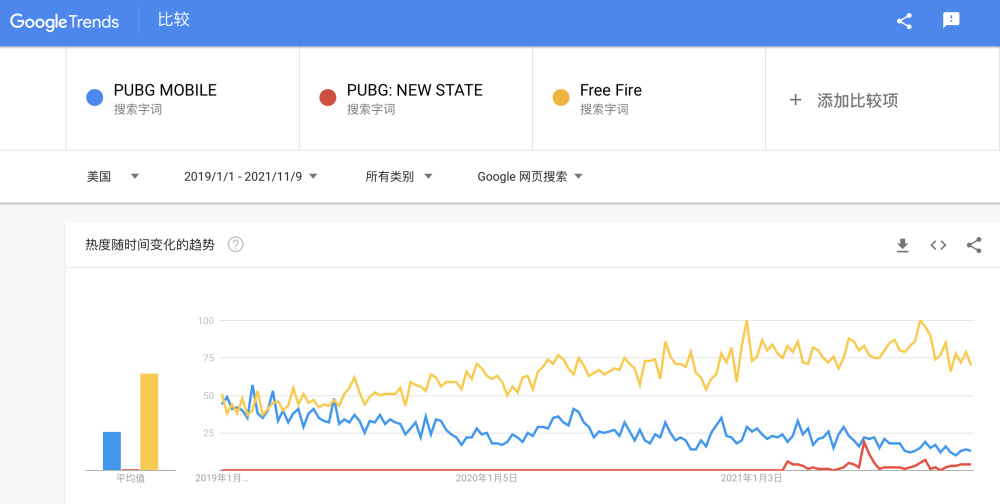
Task: Click the plus icon to add comparison
Action: (796, 100)
